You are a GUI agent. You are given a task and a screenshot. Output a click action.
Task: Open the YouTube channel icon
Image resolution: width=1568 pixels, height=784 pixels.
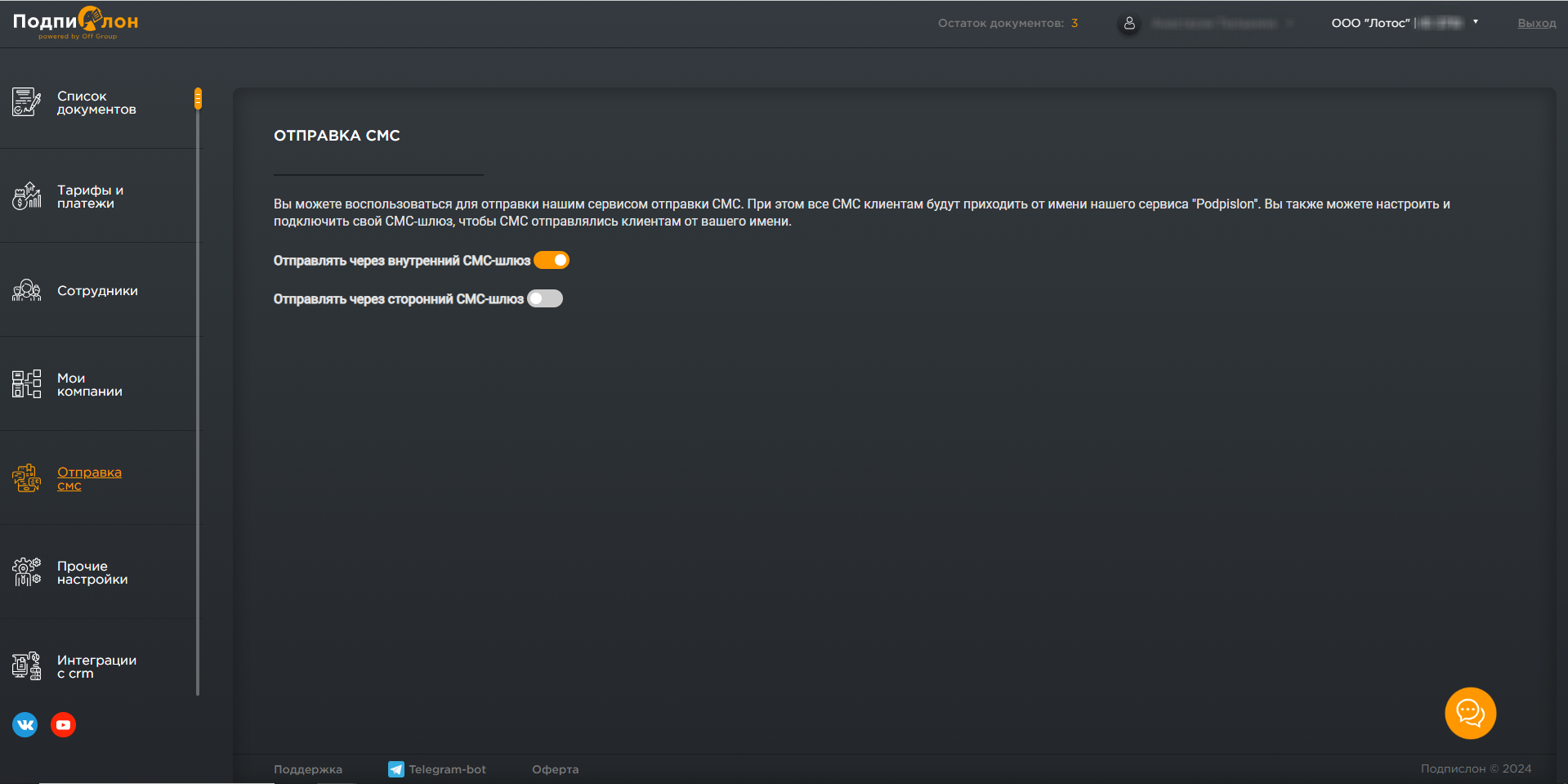tap(63, 725)
